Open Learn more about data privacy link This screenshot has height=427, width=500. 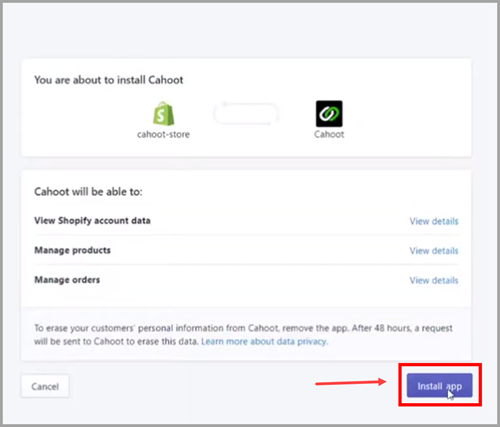tap(265, 342)
